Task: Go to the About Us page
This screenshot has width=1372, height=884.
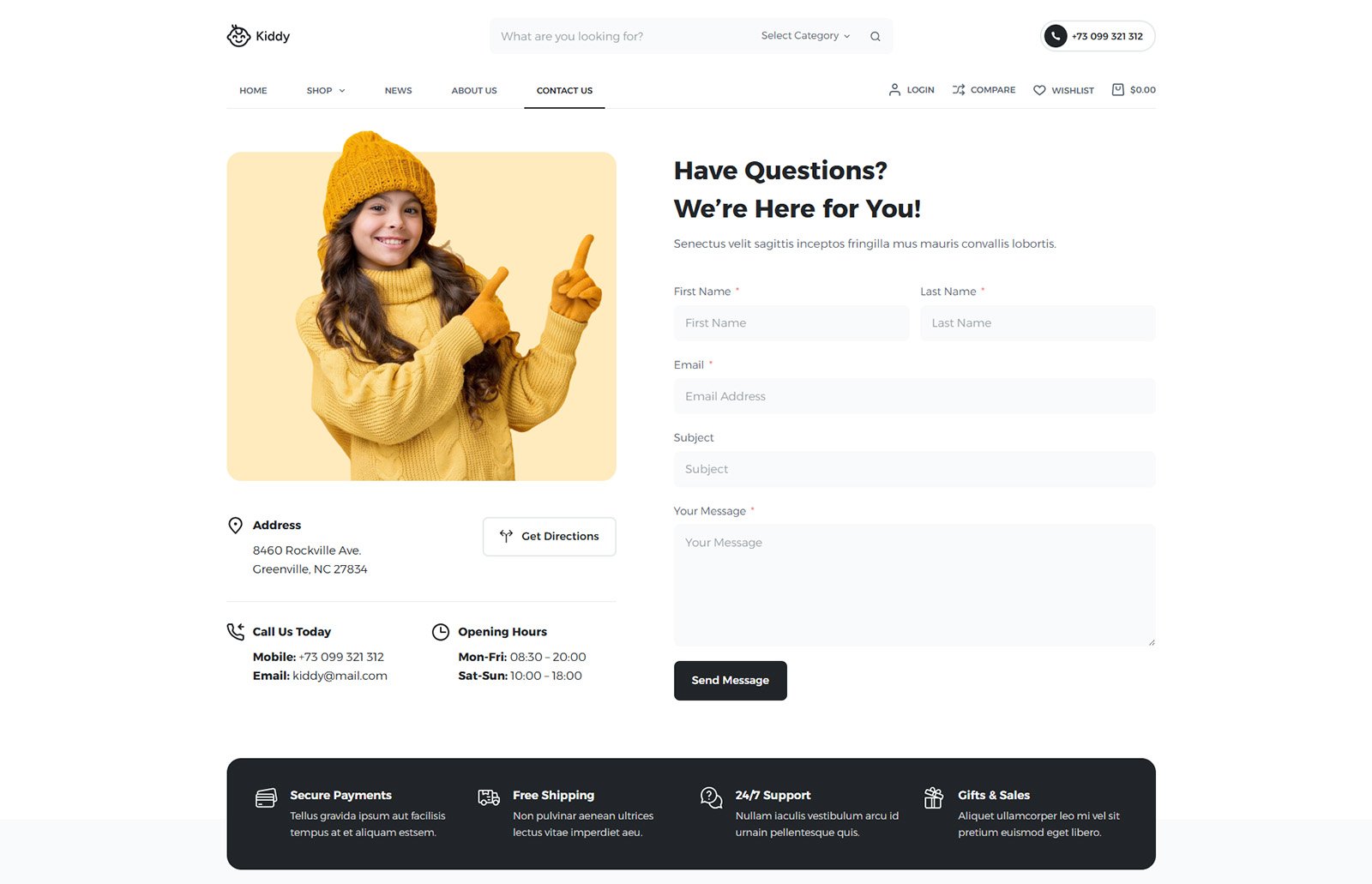Action: point(474,91)
